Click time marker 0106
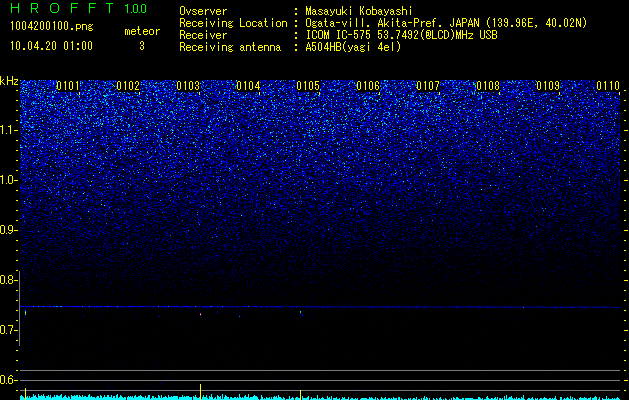The height and width of the screenshot is (400, 629). coord(368,86)
